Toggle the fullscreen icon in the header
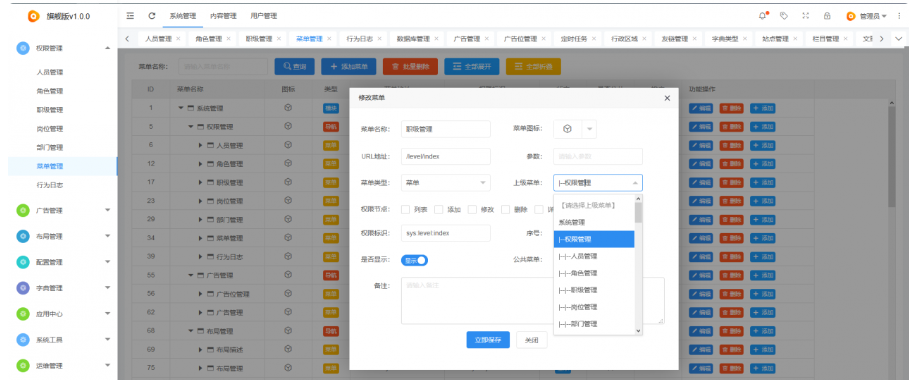909x380 pixels. [x=805, y=16]
